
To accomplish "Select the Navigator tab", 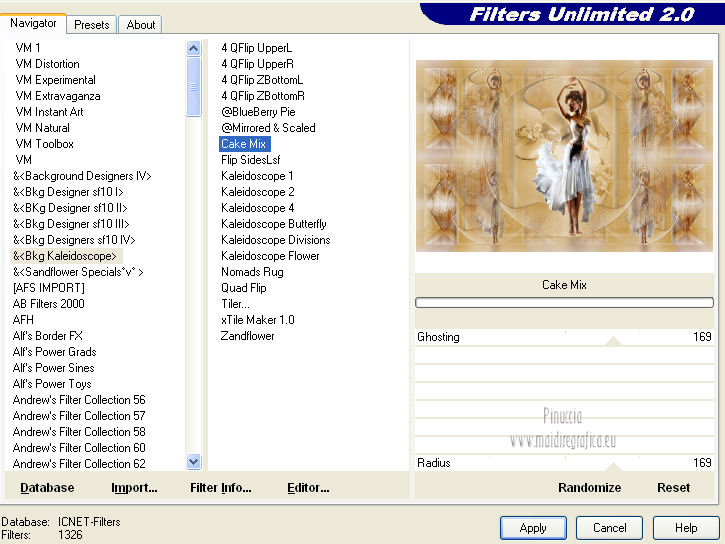I will [33, 23].
